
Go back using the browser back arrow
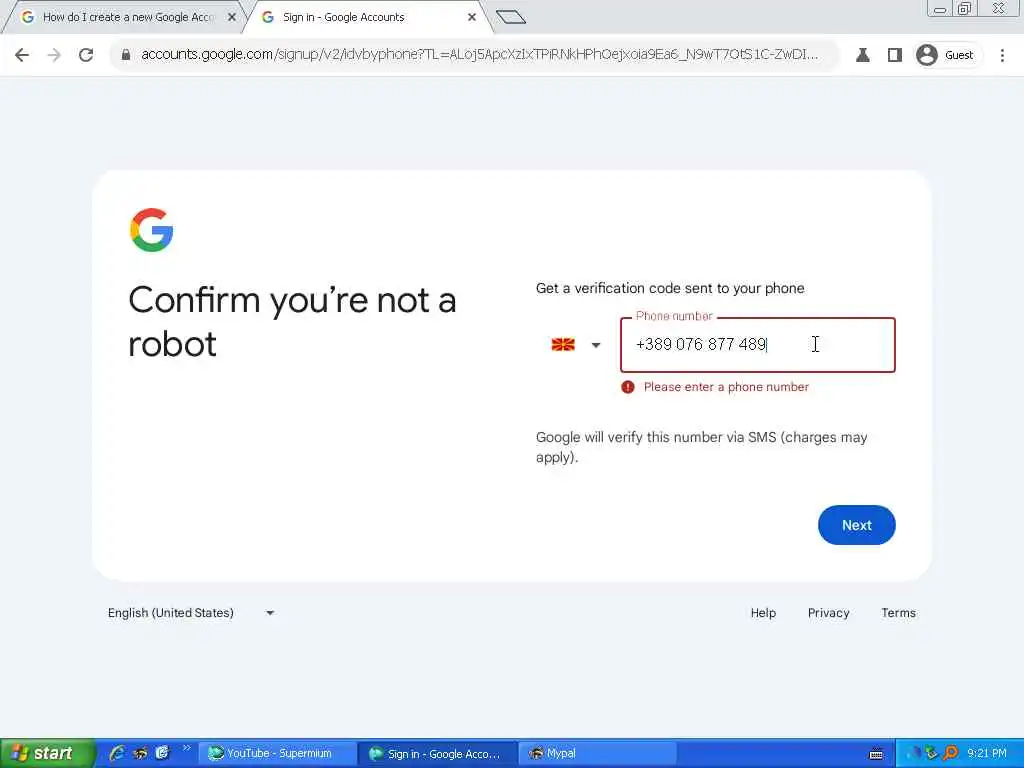point(22,55)
